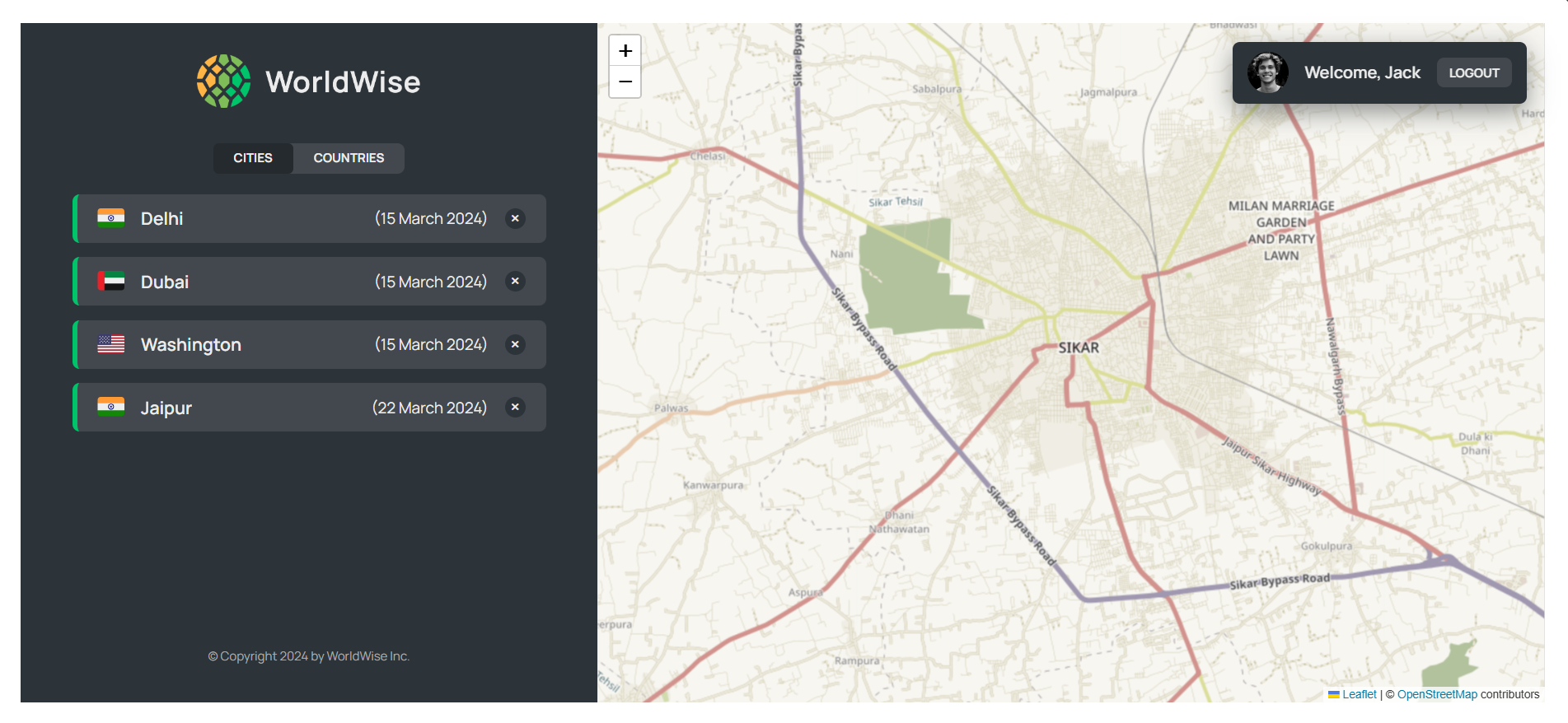The image size is (1568, 723).
Task: Click the US flag beside Washington
Action: (x=111, y=344)
